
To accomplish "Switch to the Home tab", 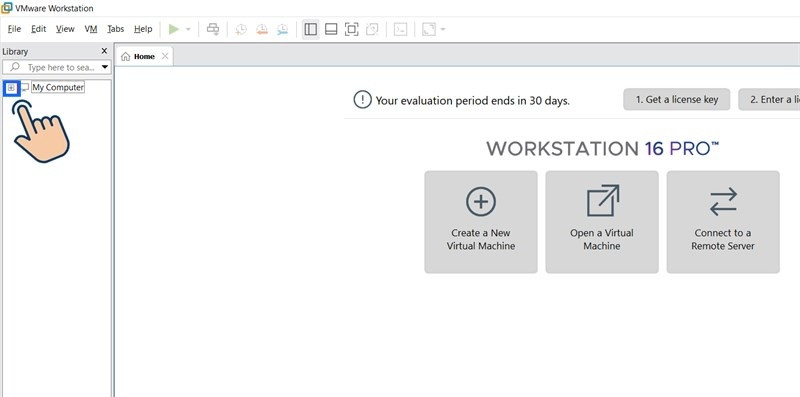I will (144, 57).
